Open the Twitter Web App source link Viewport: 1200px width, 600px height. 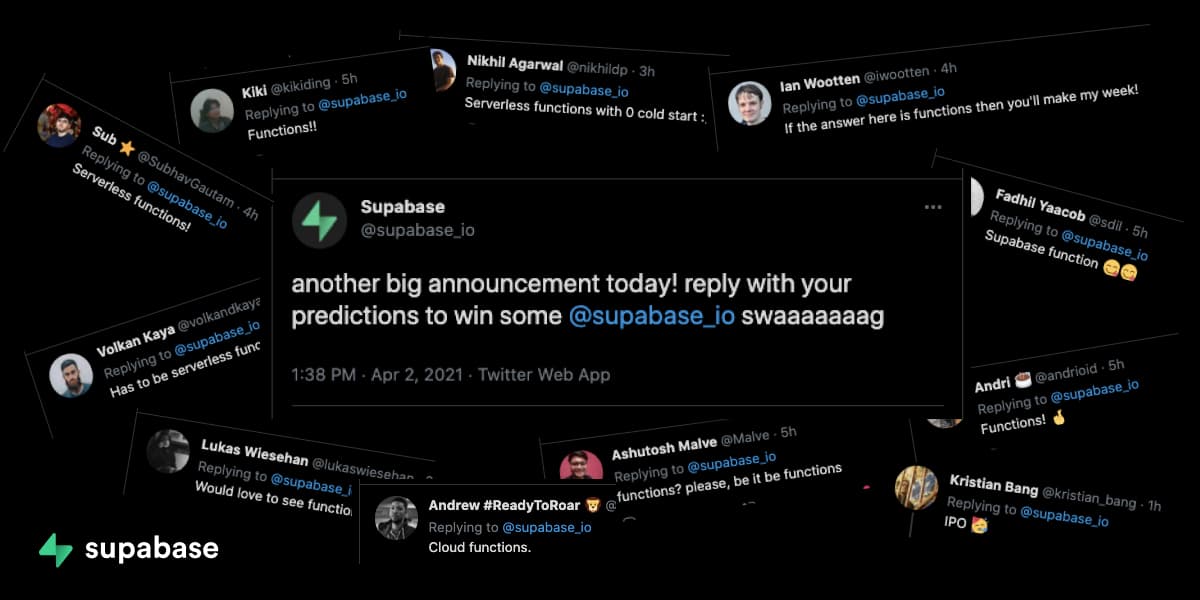[x=544, y=375]
